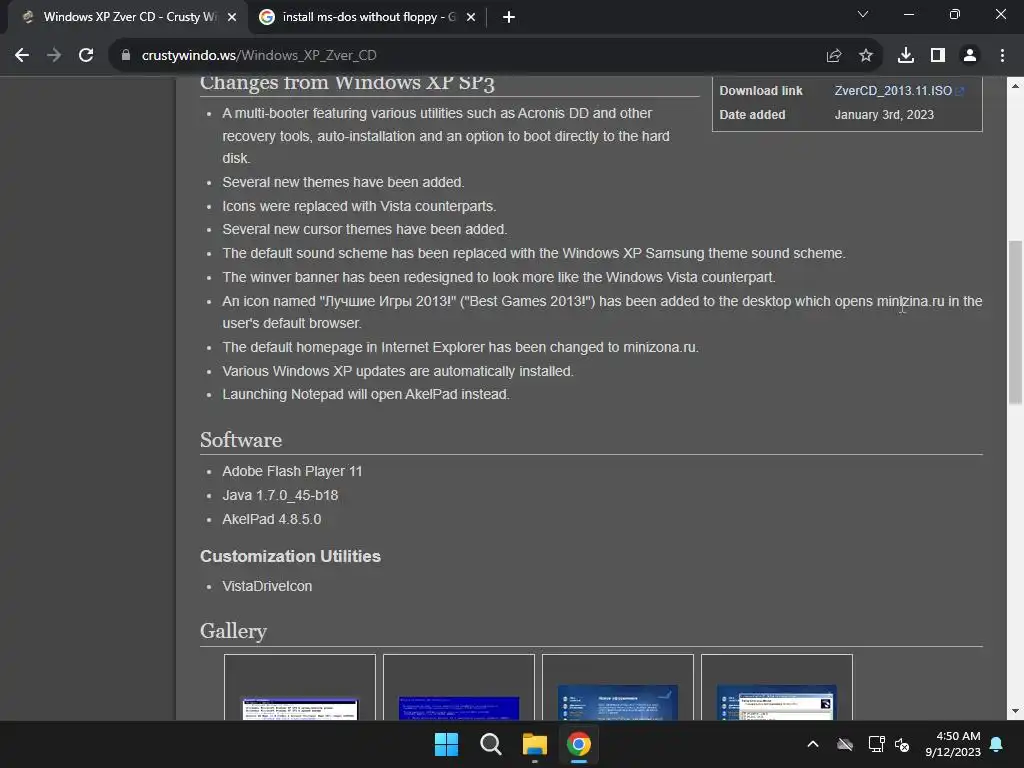Click 'Icons were replaced with Vista counterparts' text
The height and width of the screenshot is (768, 1024).
point(359,206)
